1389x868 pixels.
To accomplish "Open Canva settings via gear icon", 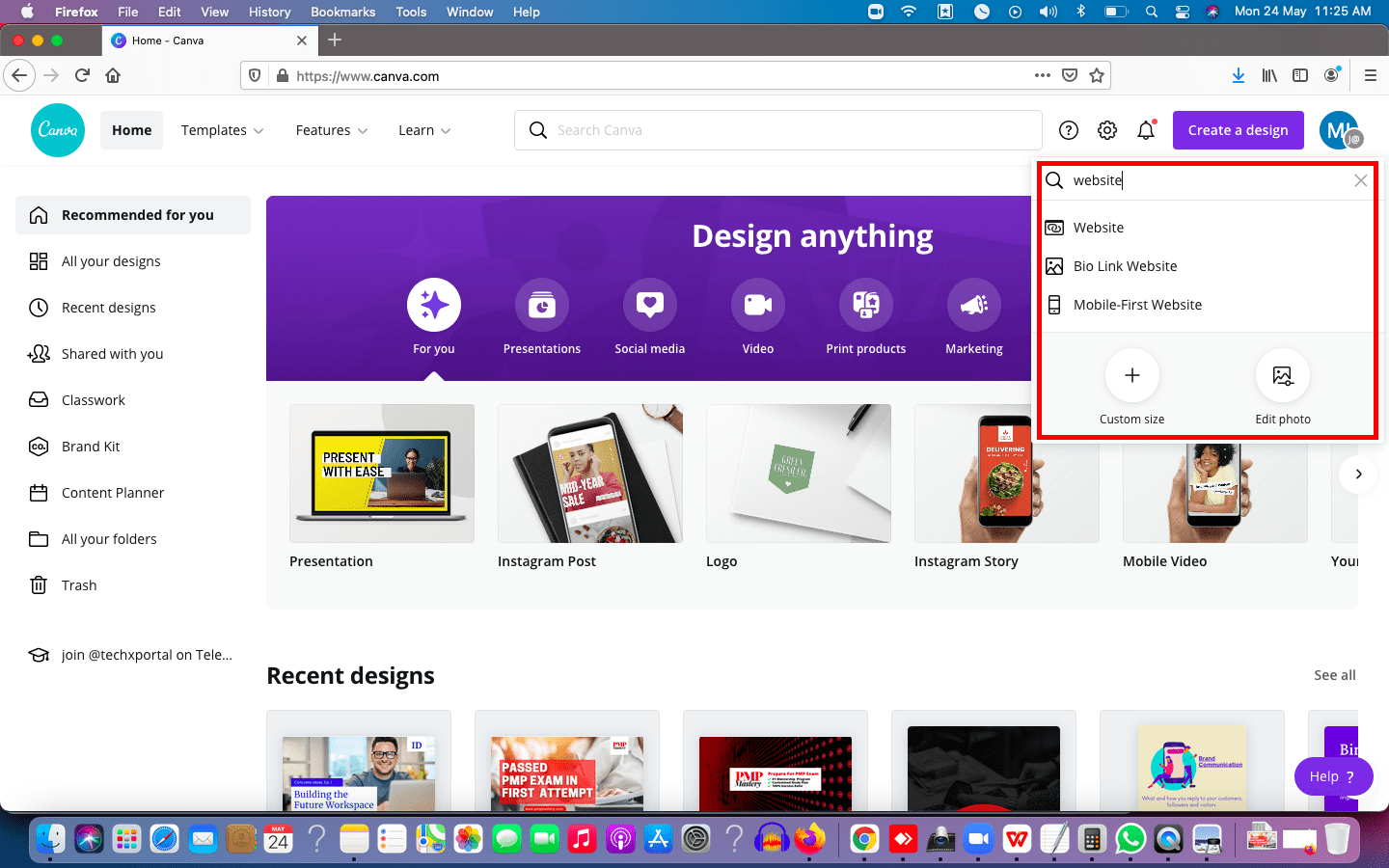I will click(x=1106, y=129).
